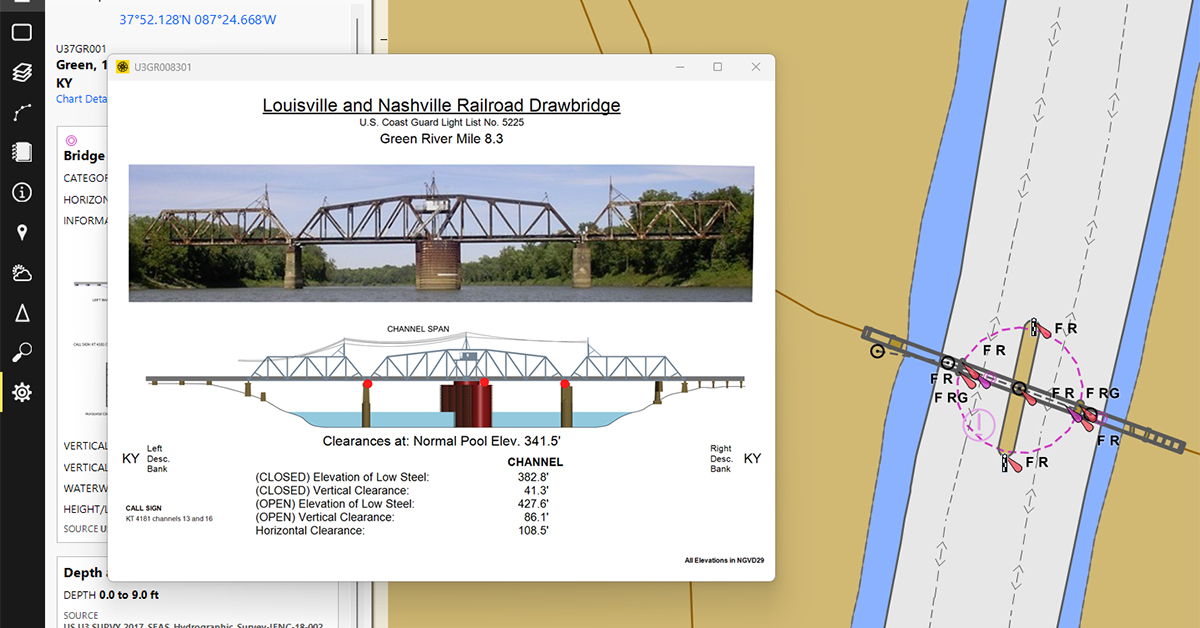1200x628 pixels.
Task: Close the U3GR008301 bridge diagram window
Action: (756, 67)
